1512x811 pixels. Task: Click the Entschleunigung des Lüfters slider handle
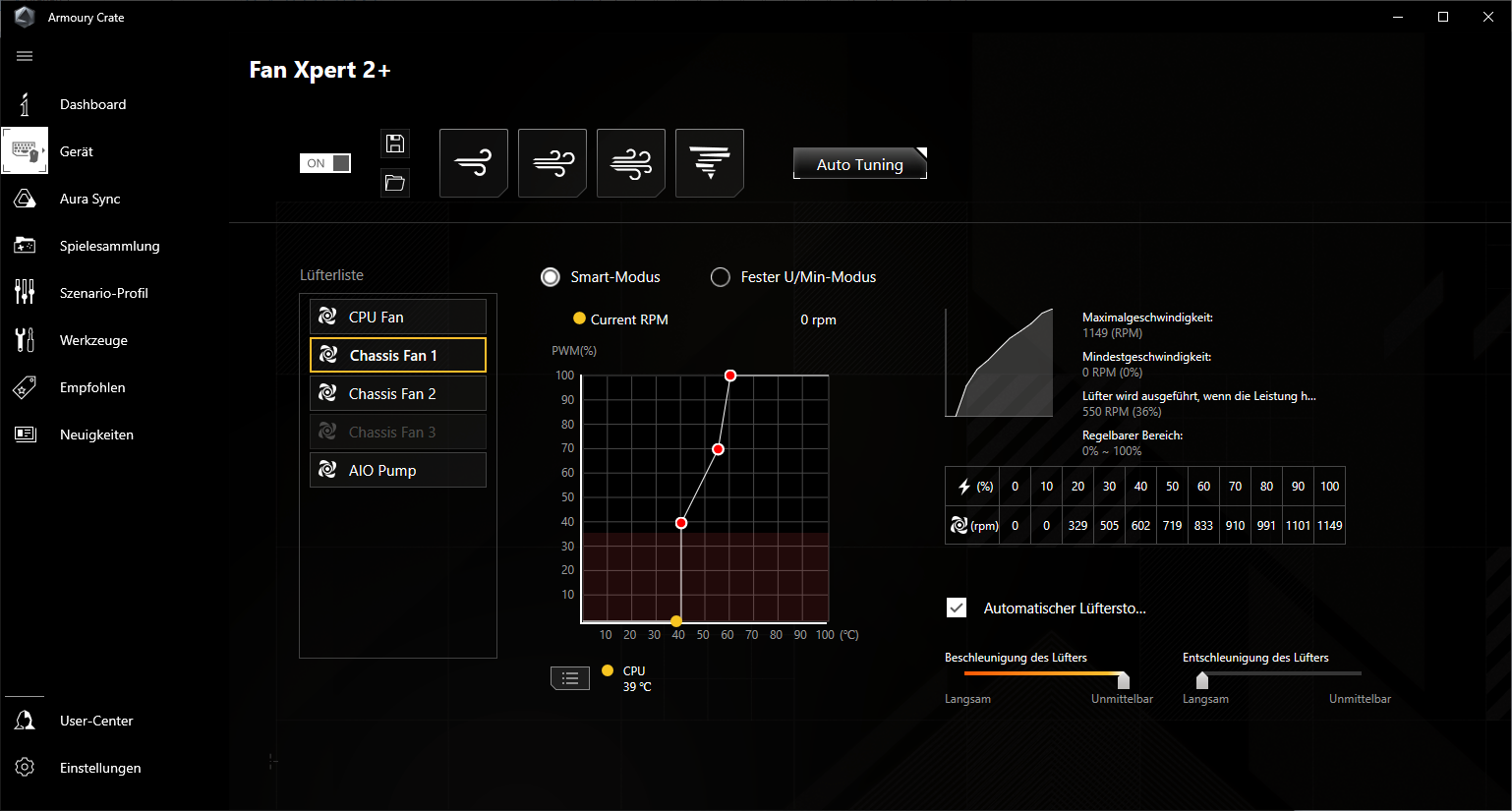click(x=1202, y=680)
